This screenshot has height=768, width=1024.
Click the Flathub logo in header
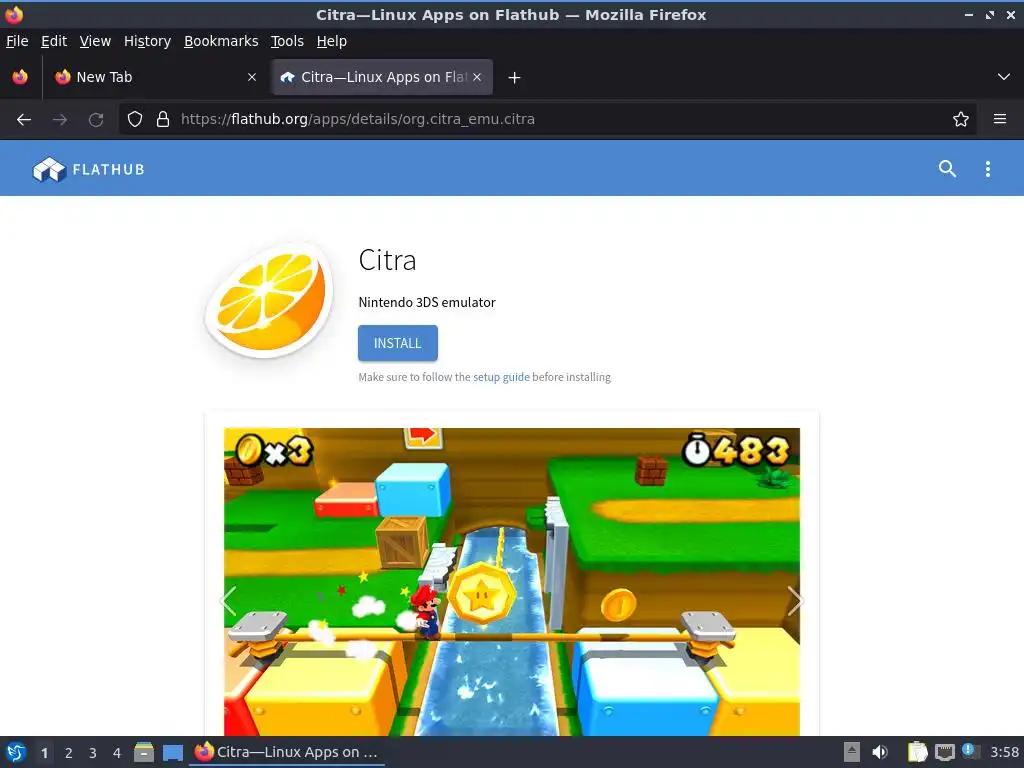coord(89,169)
